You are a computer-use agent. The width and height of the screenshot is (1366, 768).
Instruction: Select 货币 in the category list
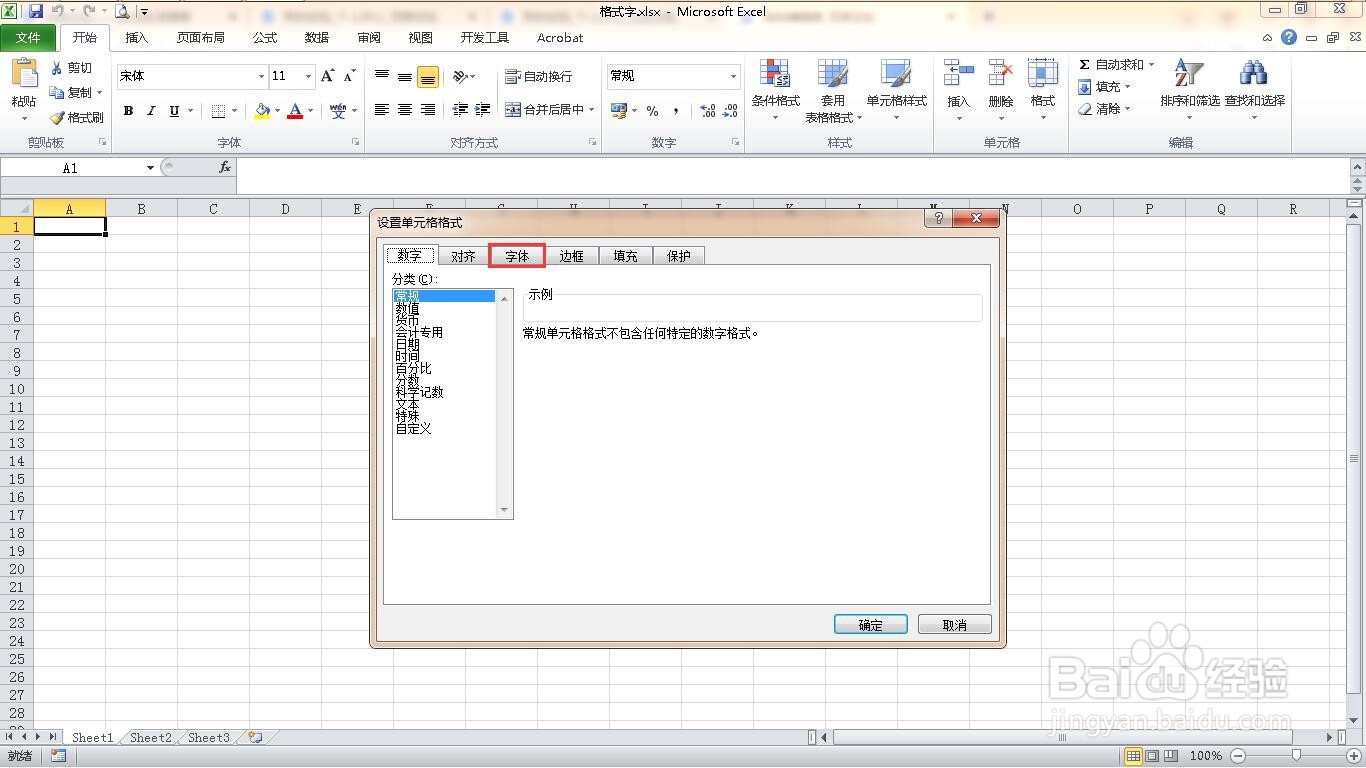click(x=407, y=320)
